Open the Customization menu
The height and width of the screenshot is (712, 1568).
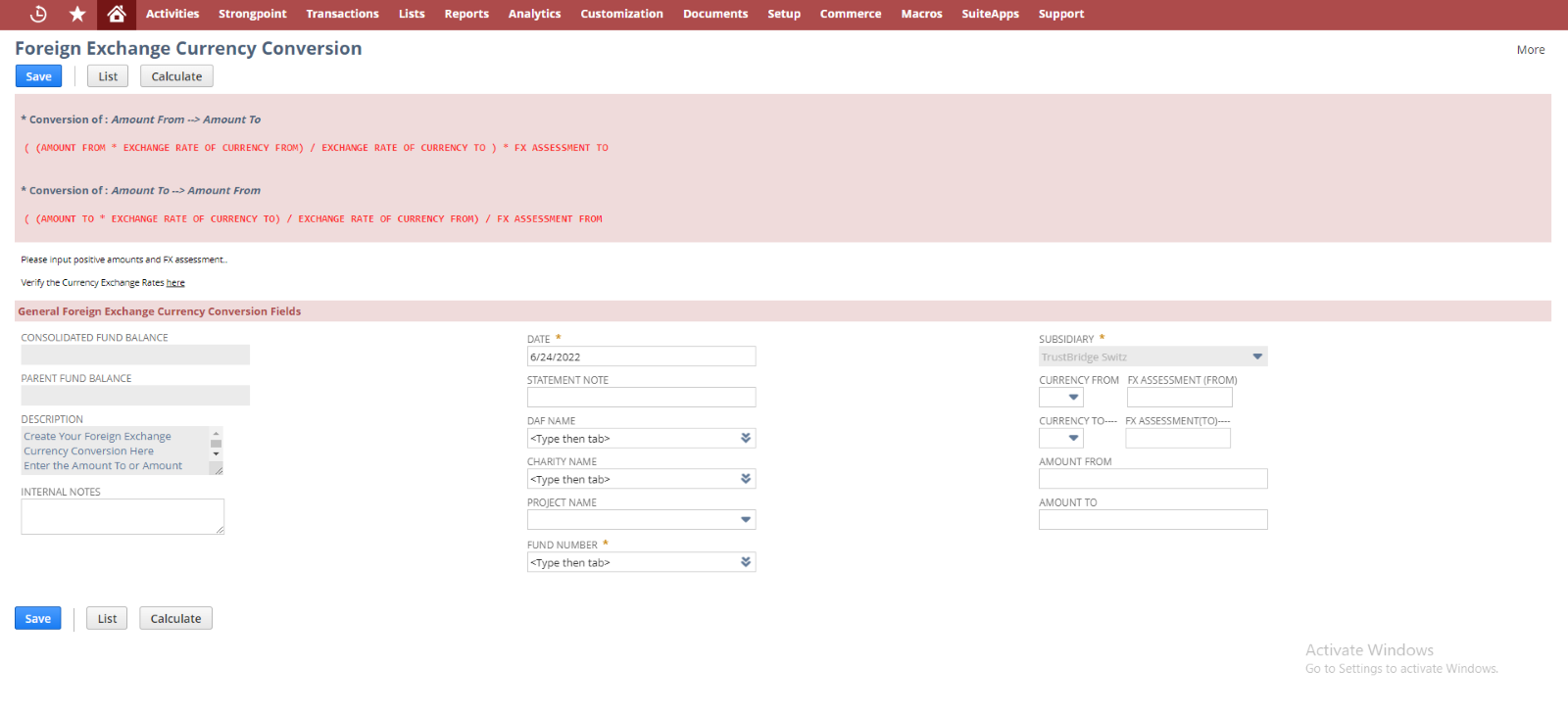621,14
